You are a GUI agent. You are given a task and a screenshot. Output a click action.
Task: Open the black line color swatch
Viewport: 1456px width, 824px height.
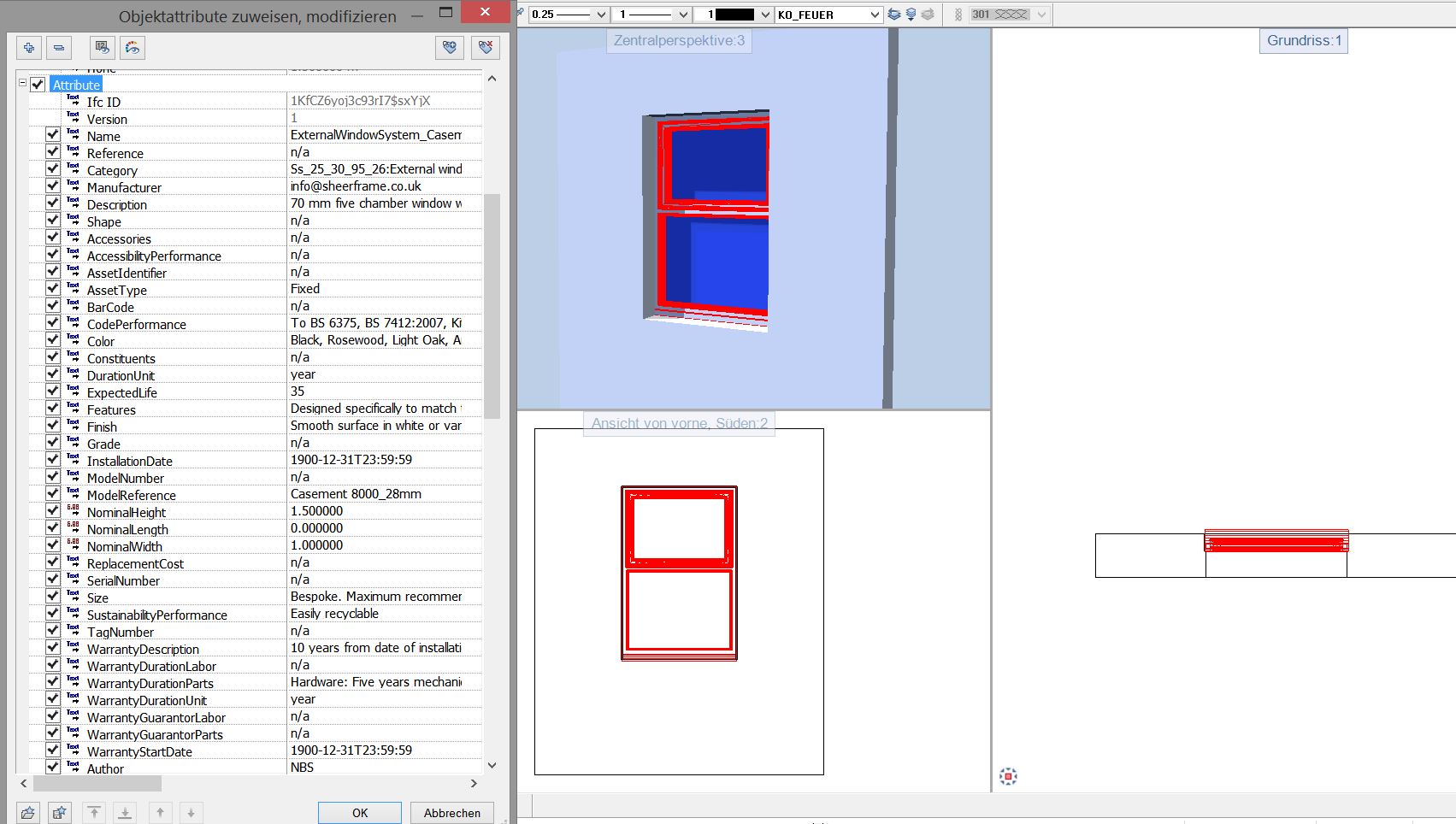click(x=734, y=15)
